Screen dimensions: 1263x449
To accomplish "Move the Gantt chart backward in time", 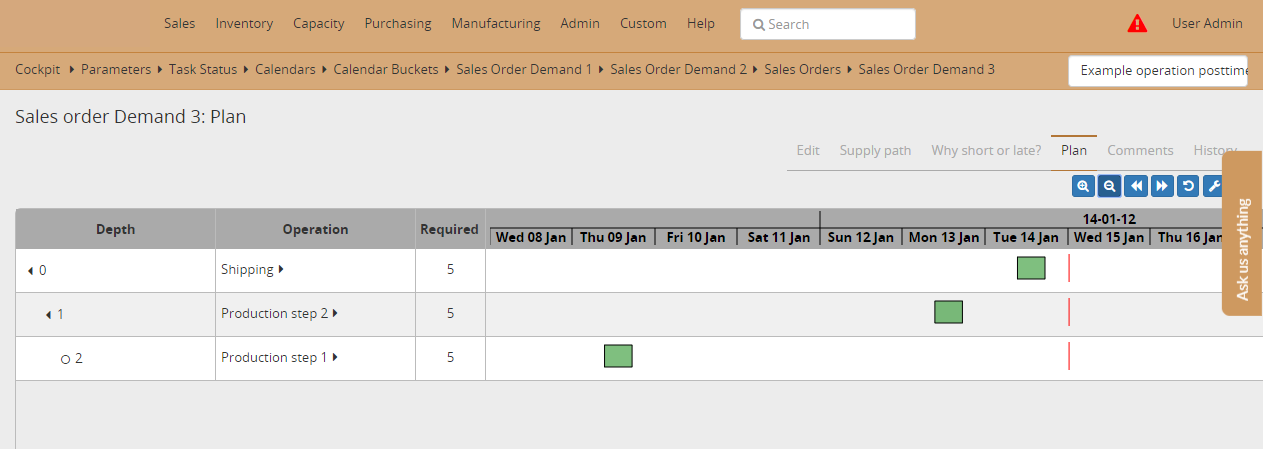I will pyautogui.click(x=1135, y=186).
